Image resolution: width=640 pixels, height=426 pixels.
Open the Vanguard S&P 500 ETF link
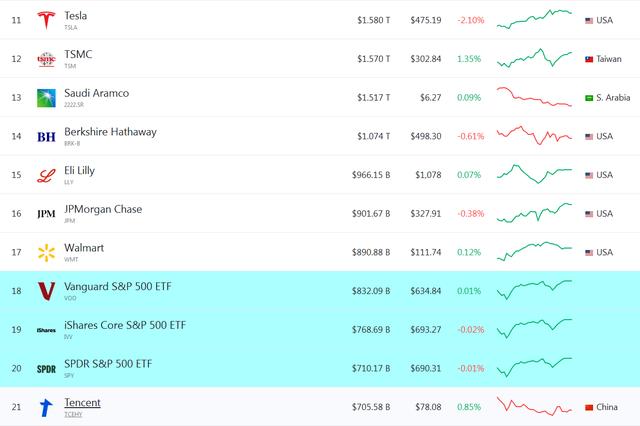117,286
